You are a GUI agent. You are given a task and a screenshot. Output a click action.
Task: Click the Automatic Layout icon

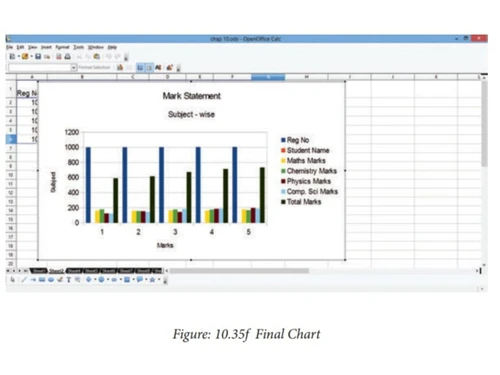(169, 68)
